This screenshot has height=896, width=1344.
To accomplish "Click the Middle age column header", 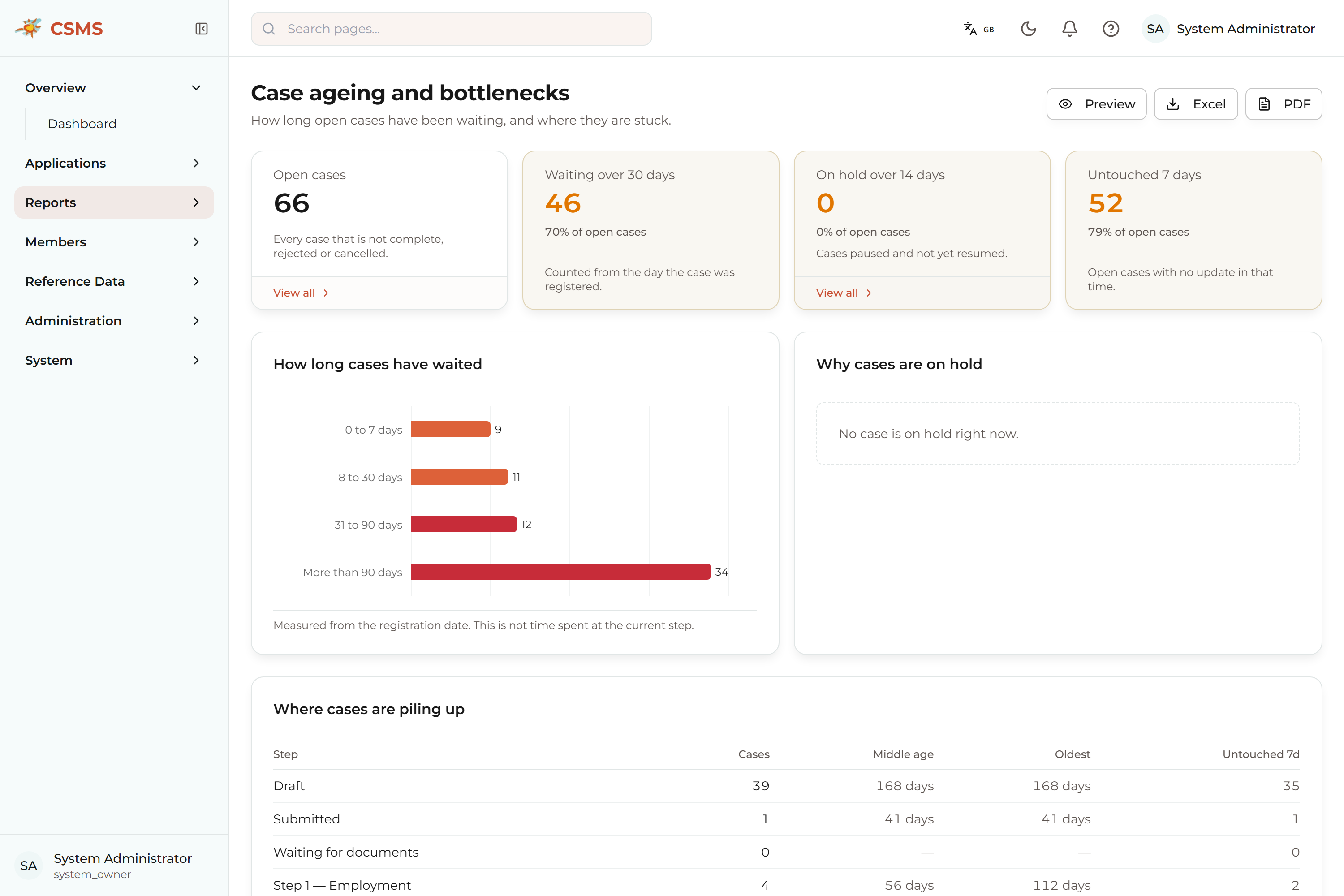I will click(x=903, y=754).
